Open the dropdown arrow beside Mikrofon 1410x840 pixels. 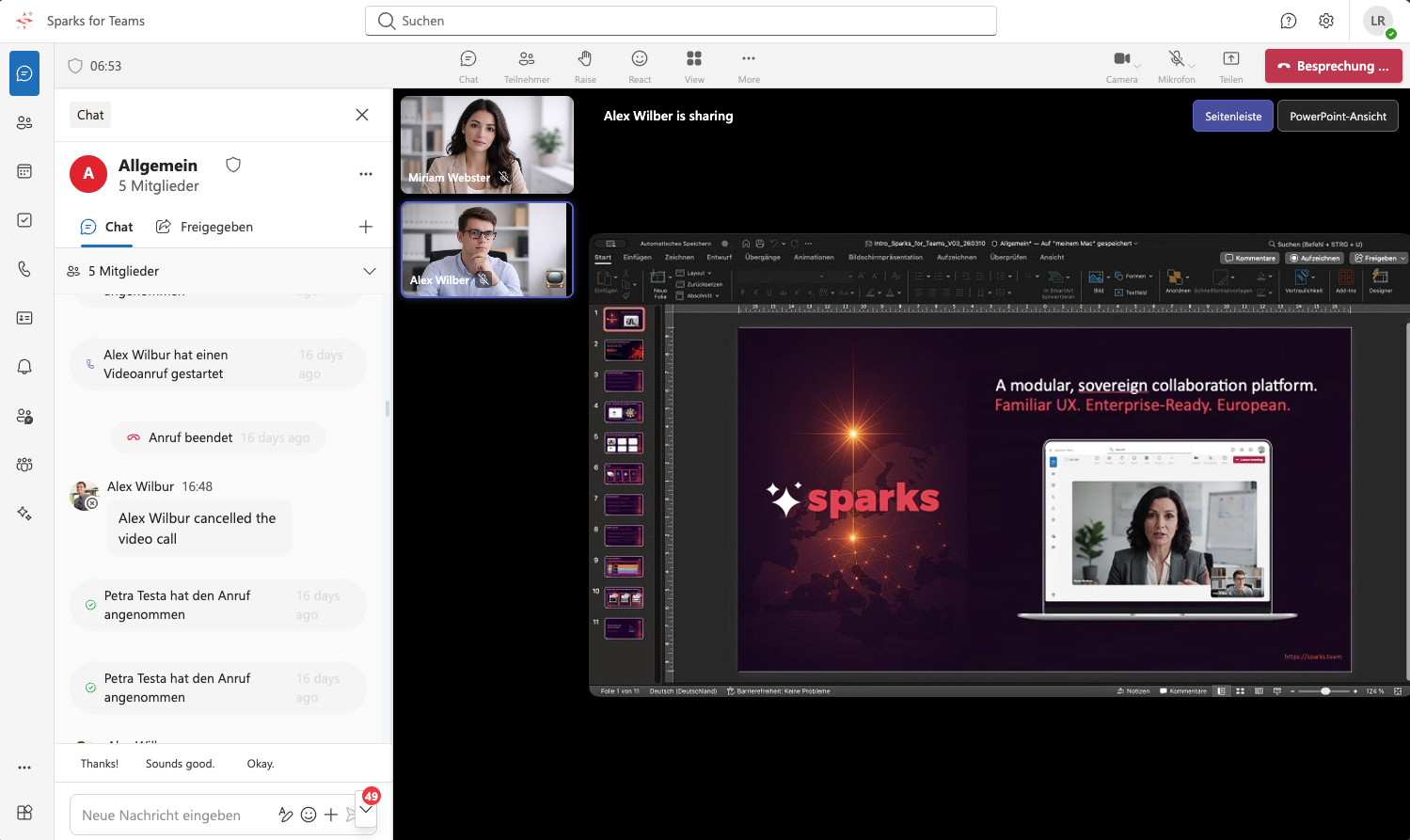tap(1193, 66)
